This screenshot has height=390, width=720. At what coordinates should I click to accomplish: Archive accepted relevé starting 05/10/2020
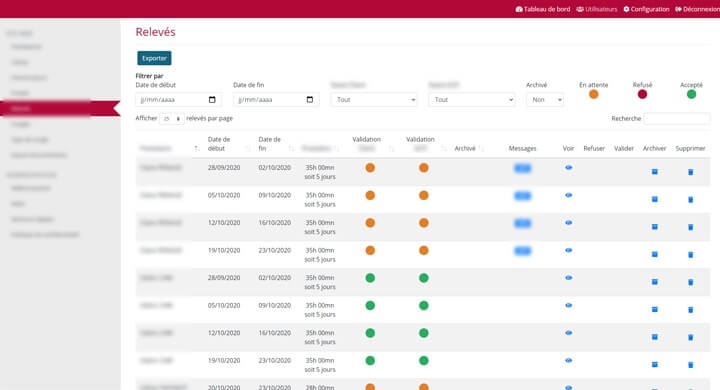(655, 310)
